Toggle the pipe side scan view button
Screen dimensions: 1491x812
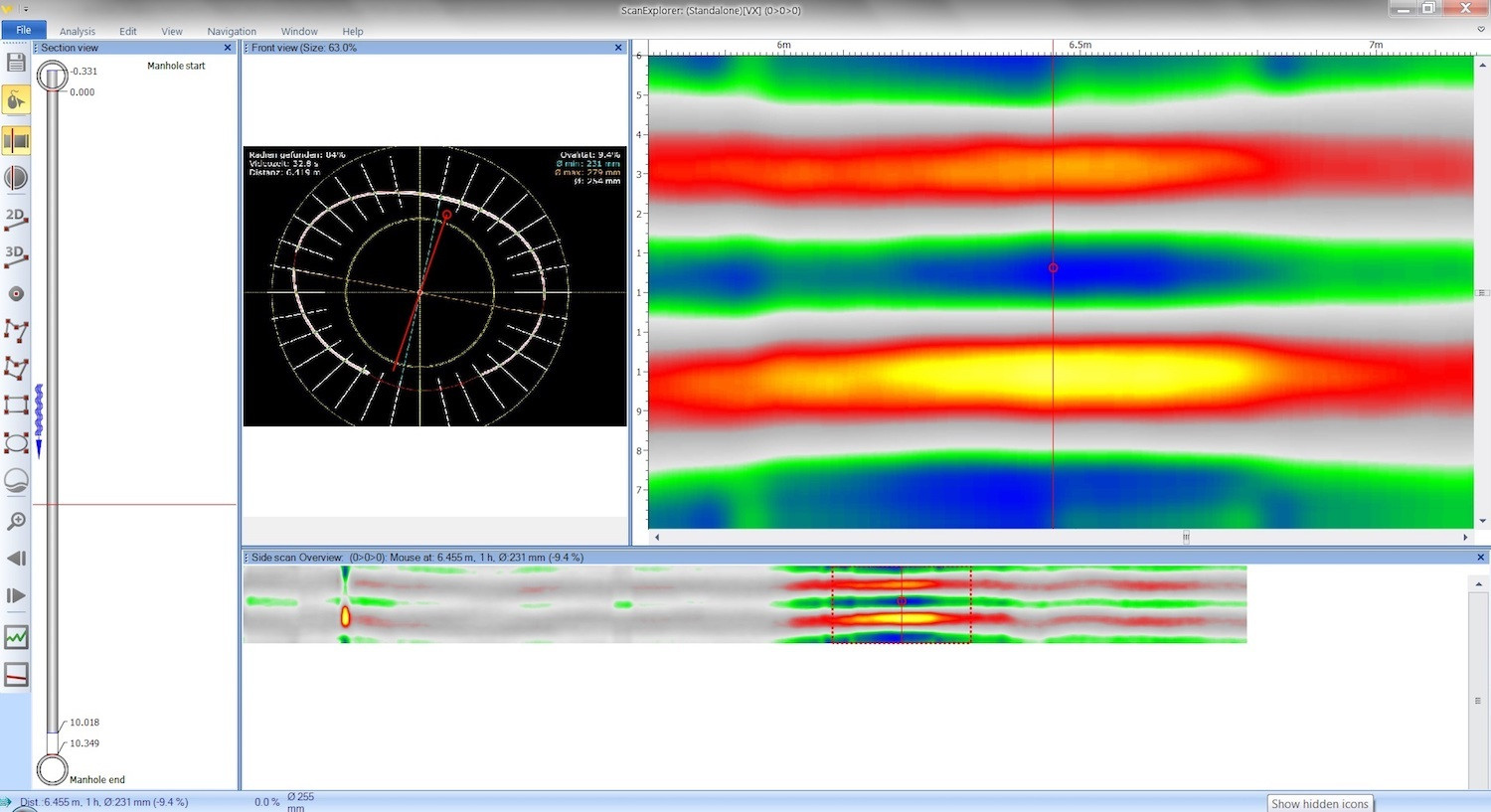click(16, 140)
